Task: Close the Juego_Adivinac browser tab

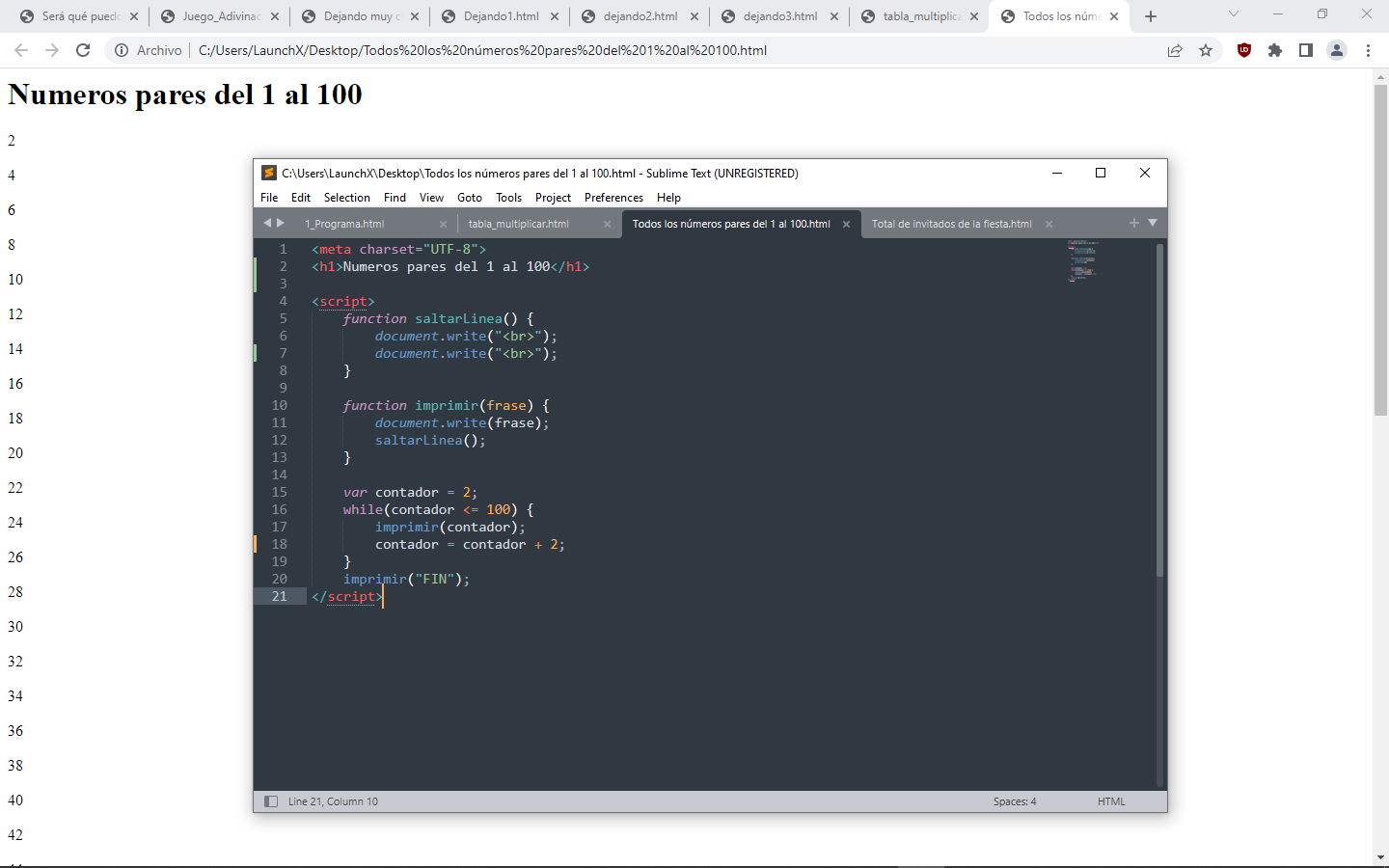Action: [275, 16]
